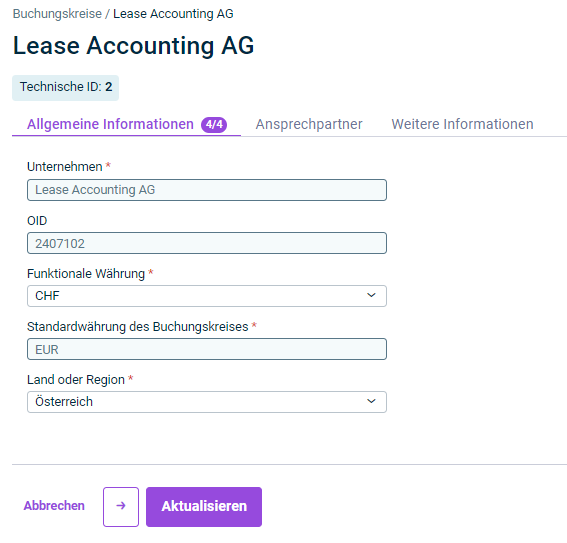567x543 pixels.
Task: Click the 4/4 completion badge
Action: [214, 125]
